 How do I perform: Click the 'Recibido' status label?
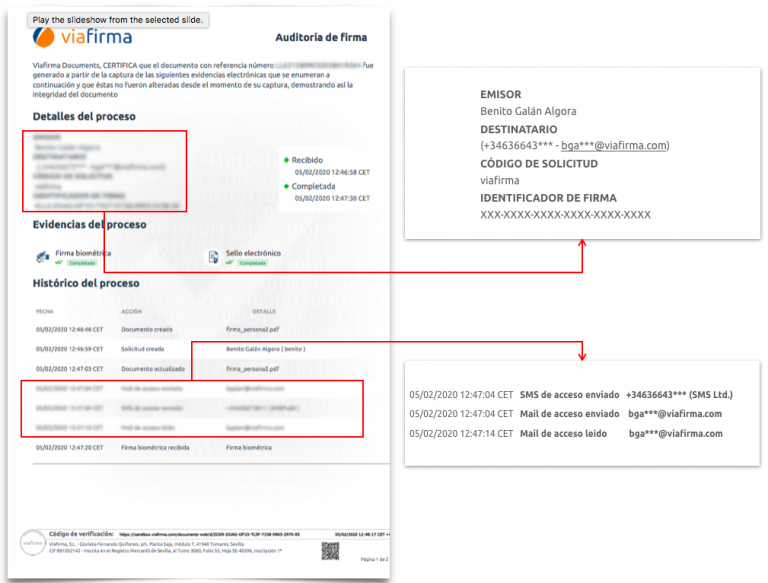307,160
